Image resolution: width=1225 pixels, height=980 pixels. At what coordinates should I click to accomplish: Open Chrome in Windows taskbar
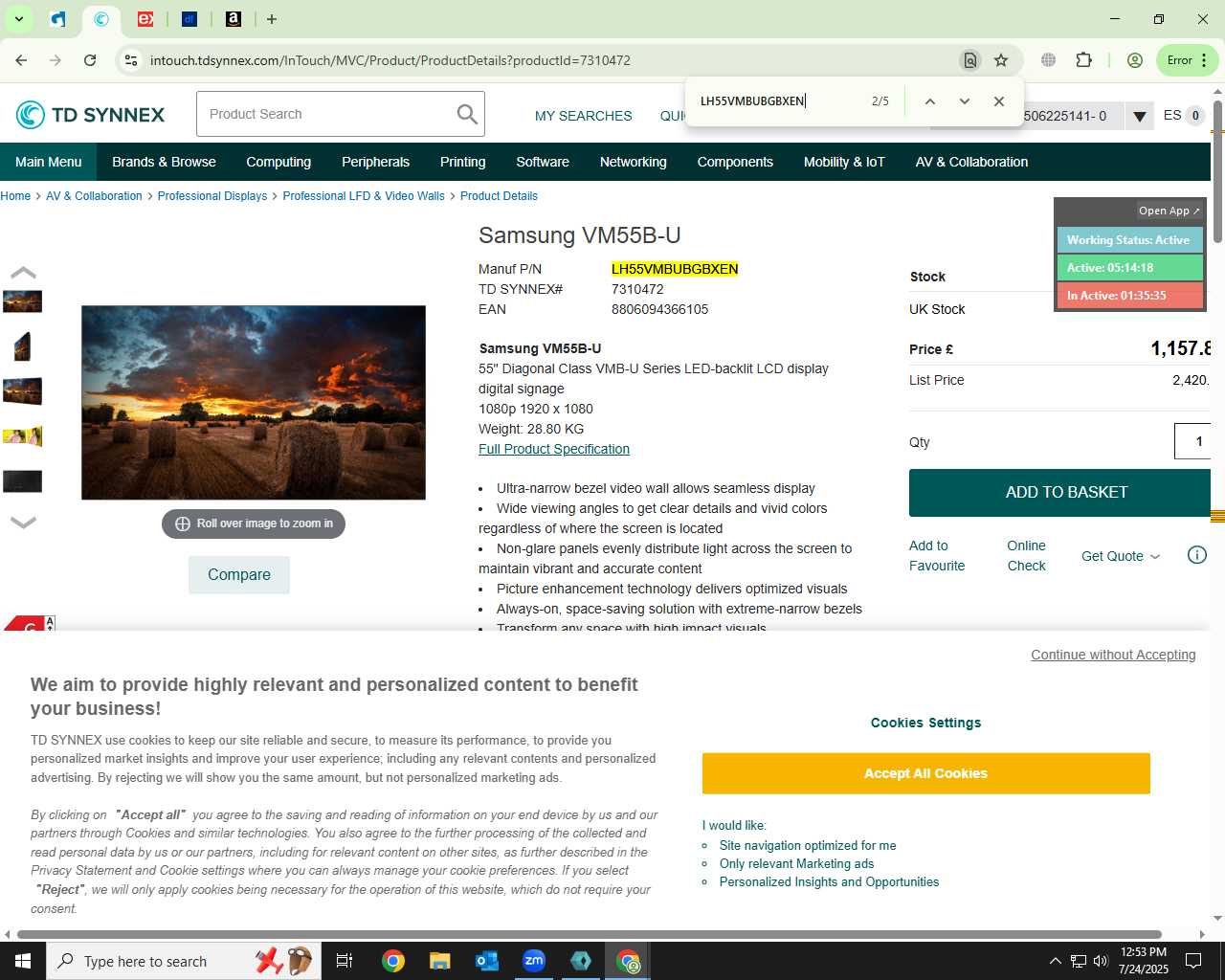point(393,961)
